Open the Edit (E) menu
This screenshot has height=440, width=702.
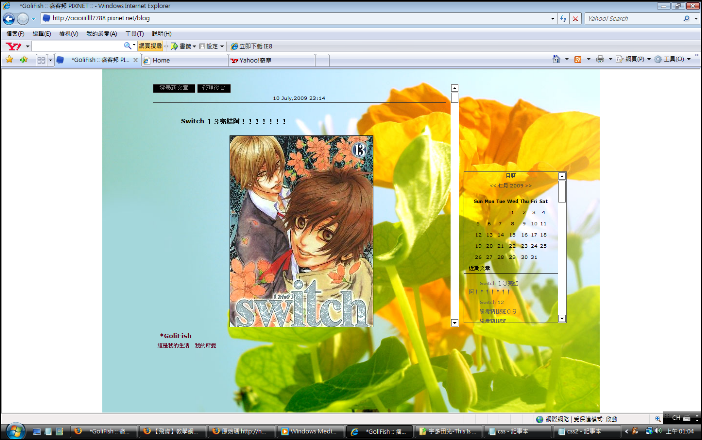42,34
